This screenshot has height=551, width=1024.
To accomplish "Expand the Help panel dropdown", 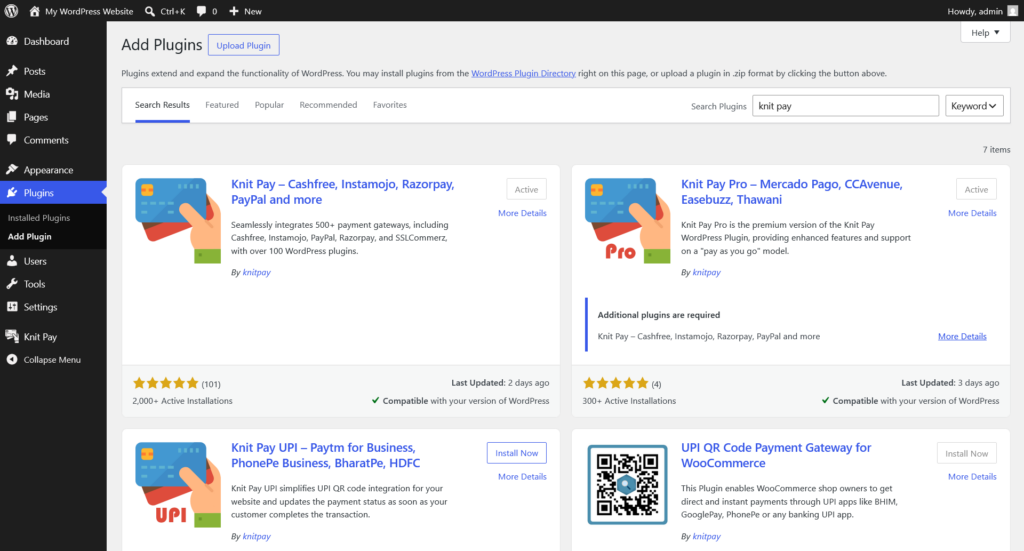I will [x=985, y=33].
